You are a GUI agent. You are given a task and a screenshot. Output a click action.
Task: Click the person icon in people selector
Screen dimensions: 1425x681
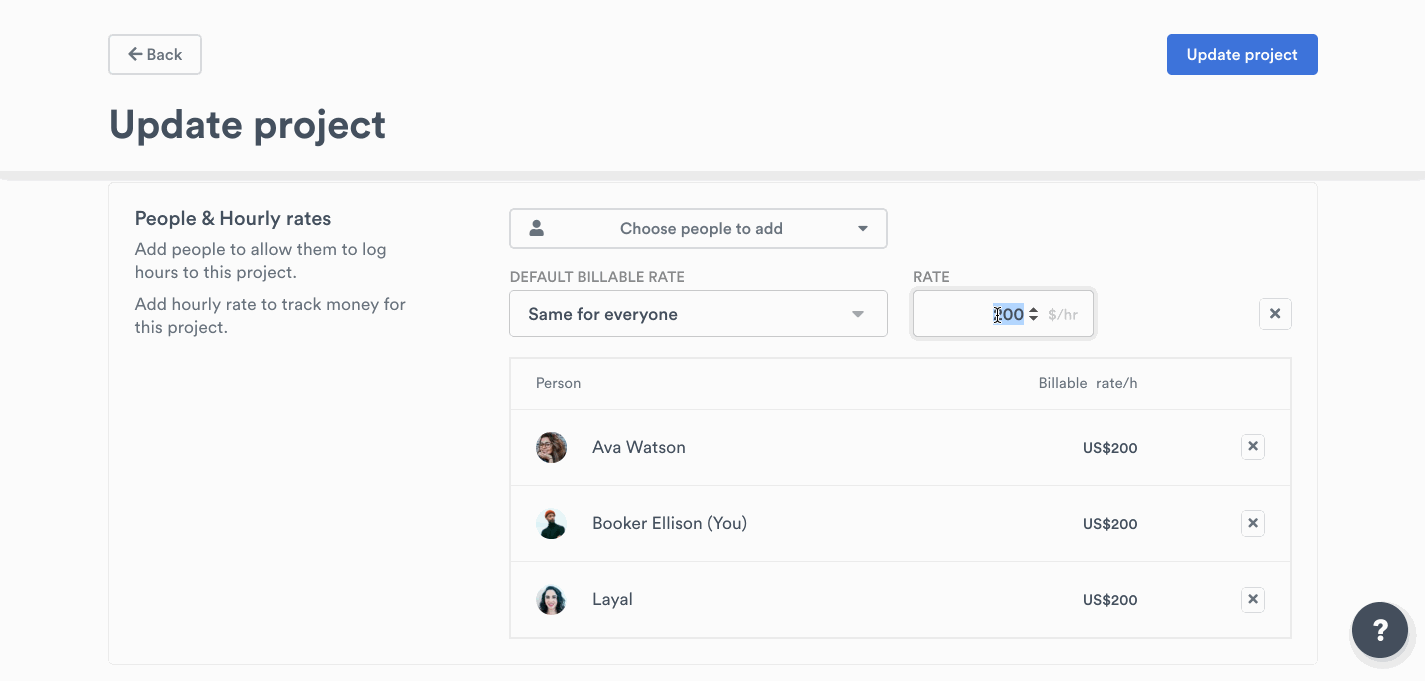click(x=537, y=229)
